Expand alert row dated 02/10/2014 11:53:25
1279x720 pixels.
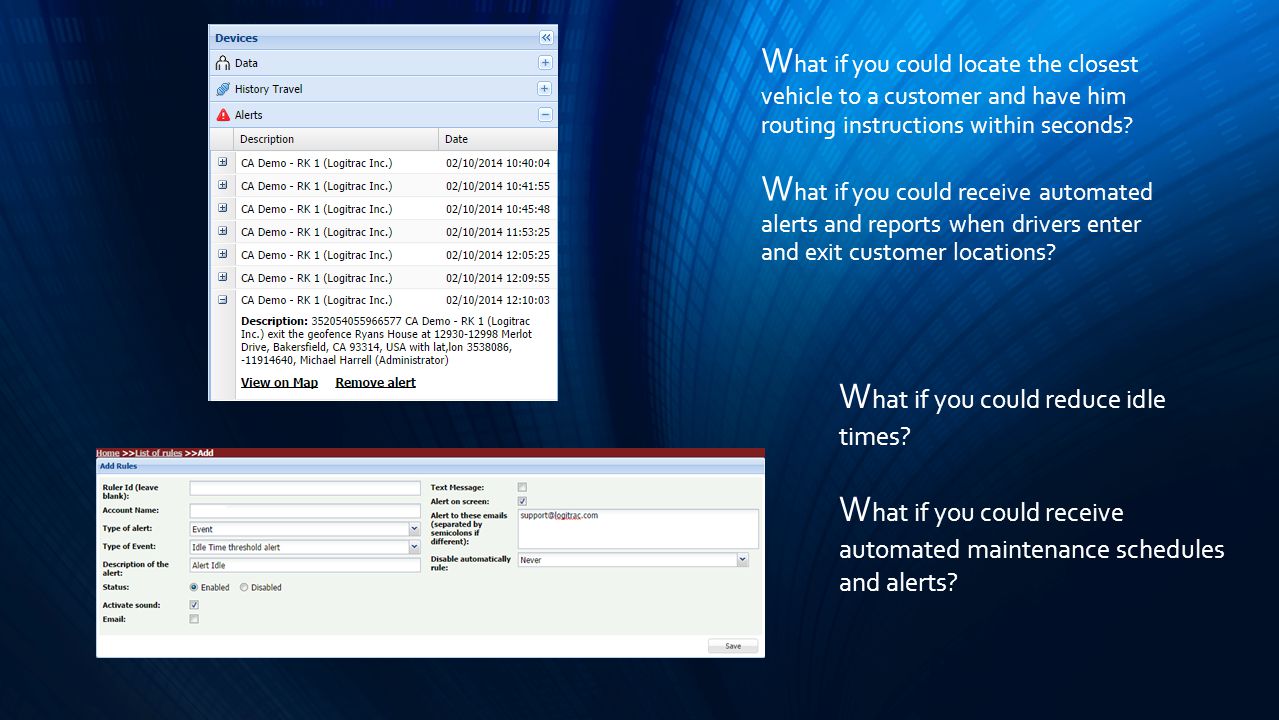[x=222, y=231]
